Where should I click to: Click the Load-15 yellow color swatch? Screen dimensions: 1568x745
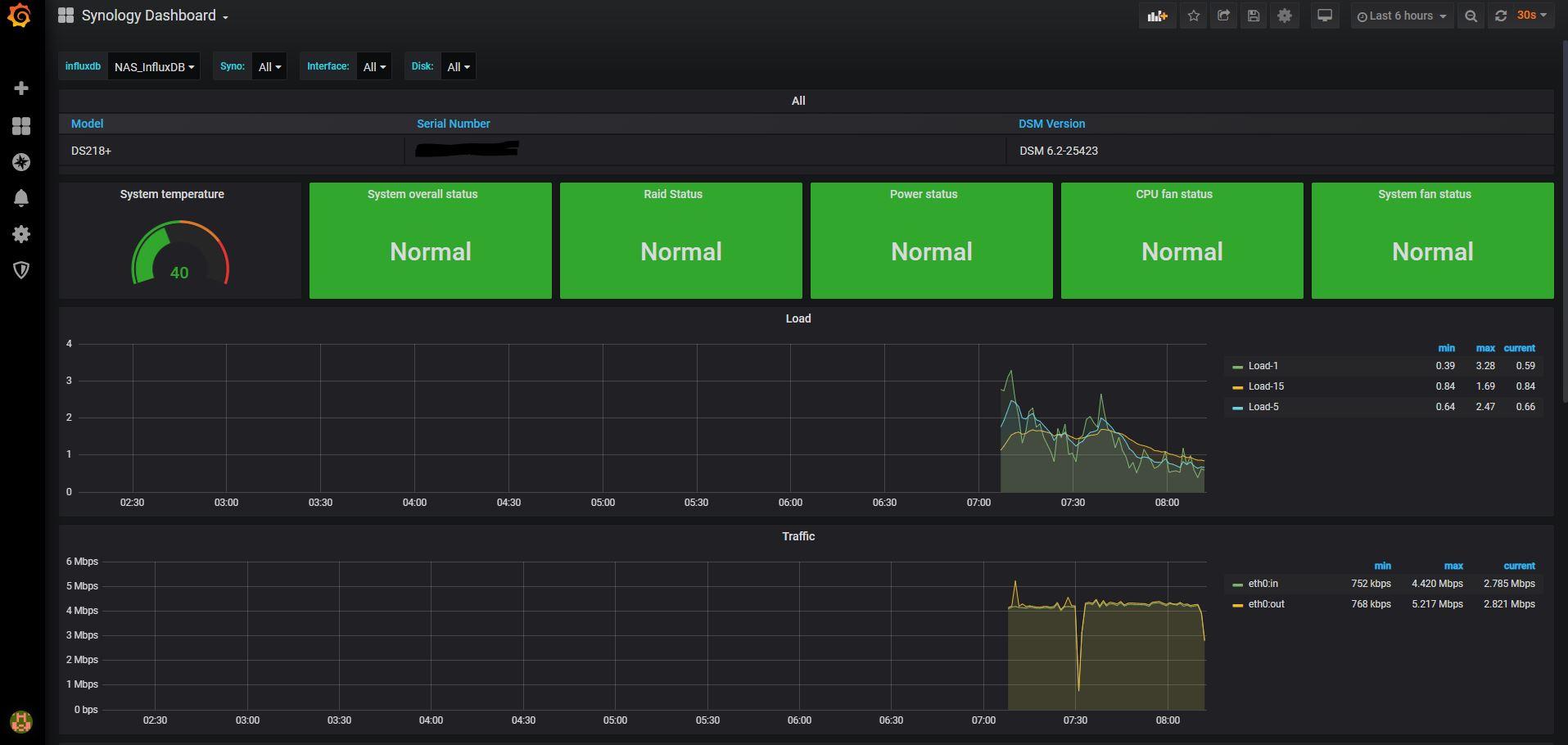tap(1237, 386)
